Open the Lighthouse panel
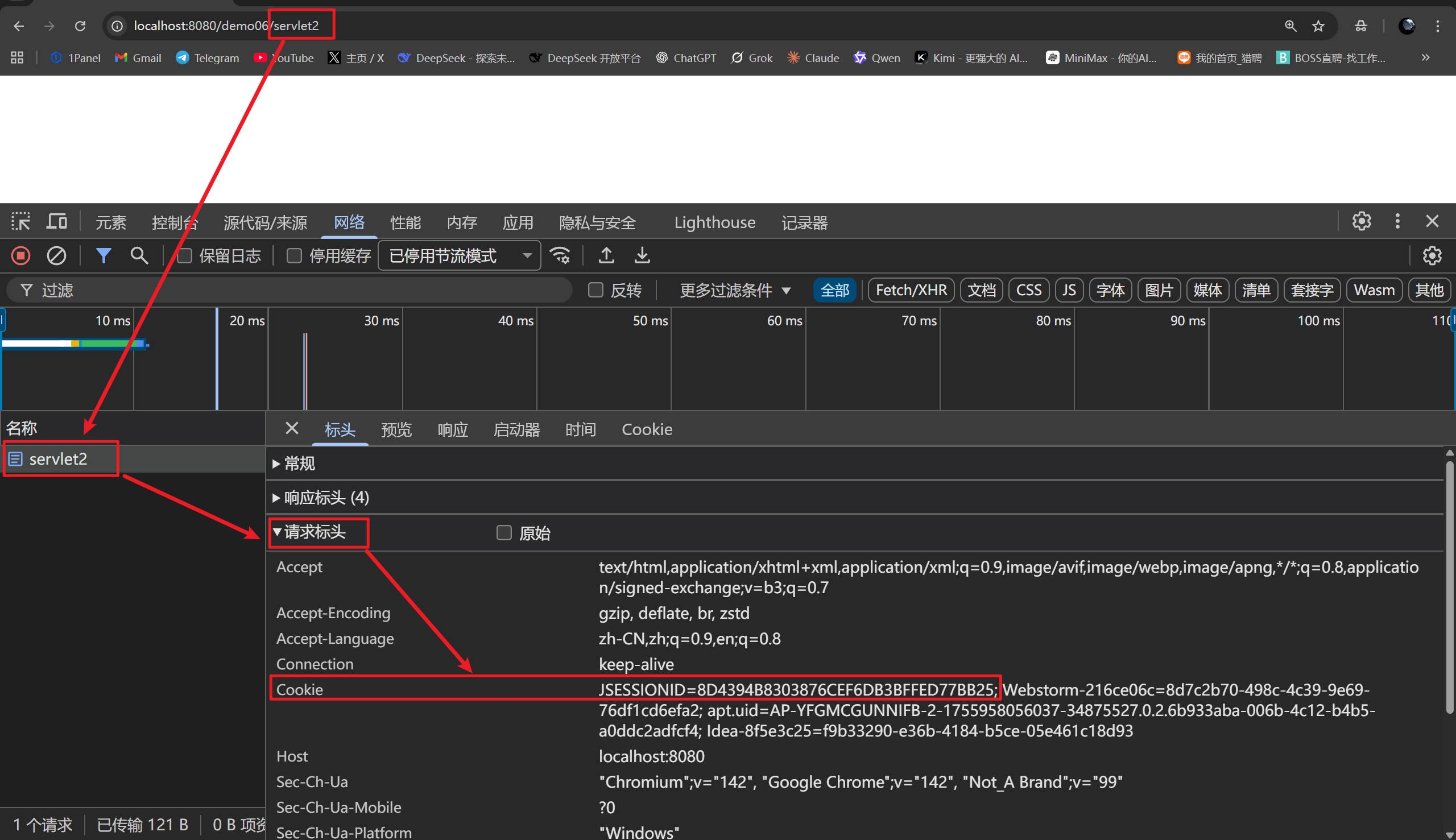Image resolution: width=1456 pixels, height=840 pixels. [x=714, y=222]
